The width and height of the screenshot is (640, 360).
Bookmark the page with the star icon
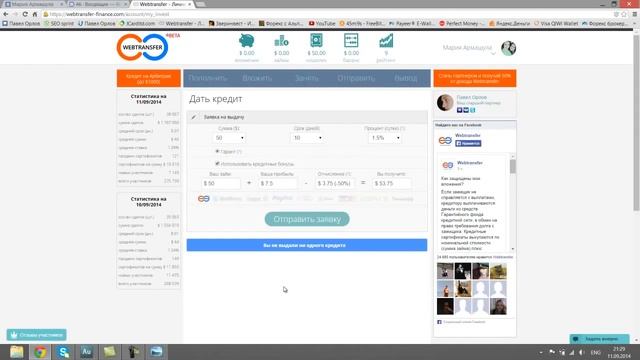tap(624, 14)
